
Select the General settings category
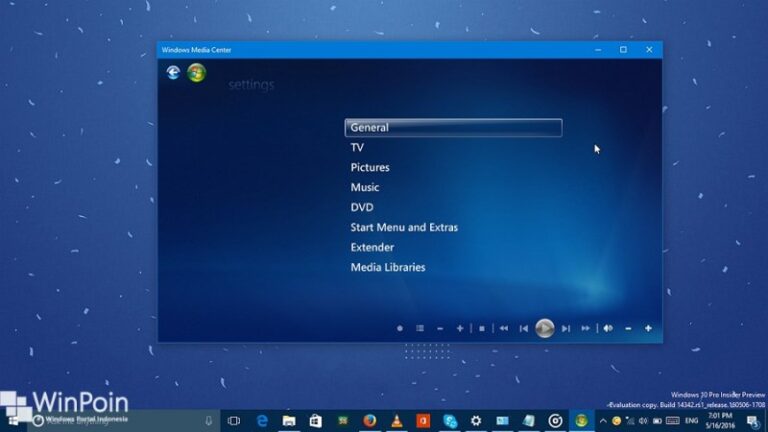454,127
